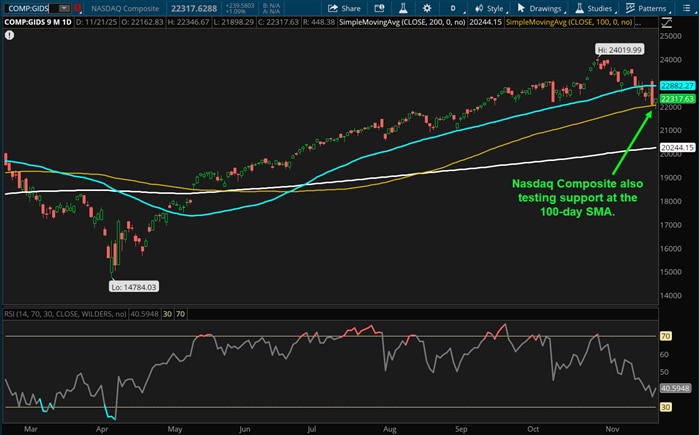The width and height of the screenshot is (699, 435).
Task: Select the SimpleMovingAvg (CLOSE, 200) study label
Action: pyautogui.click(x=402, y=22)
